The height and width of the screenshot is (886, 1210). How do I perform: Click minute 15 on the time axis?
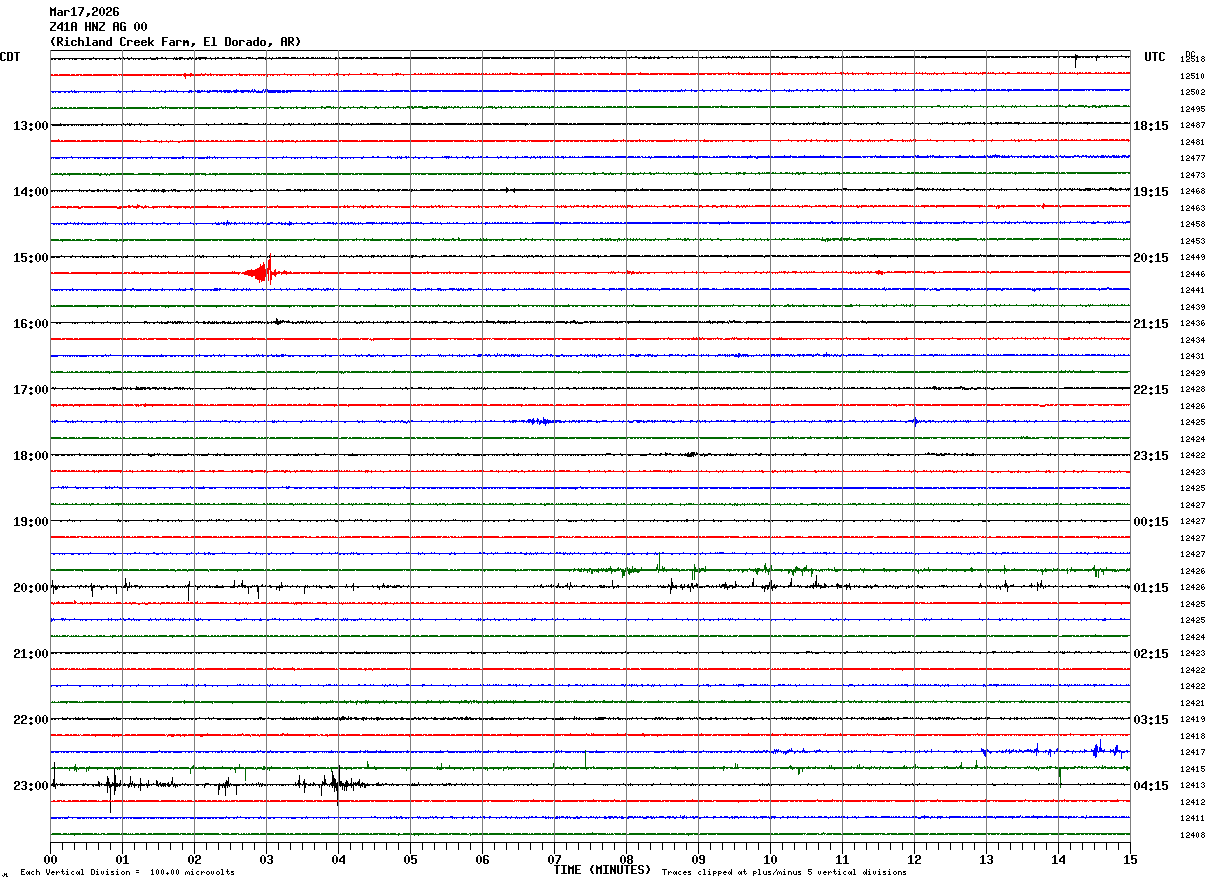pyautogui.click(x=1130, y=859)
